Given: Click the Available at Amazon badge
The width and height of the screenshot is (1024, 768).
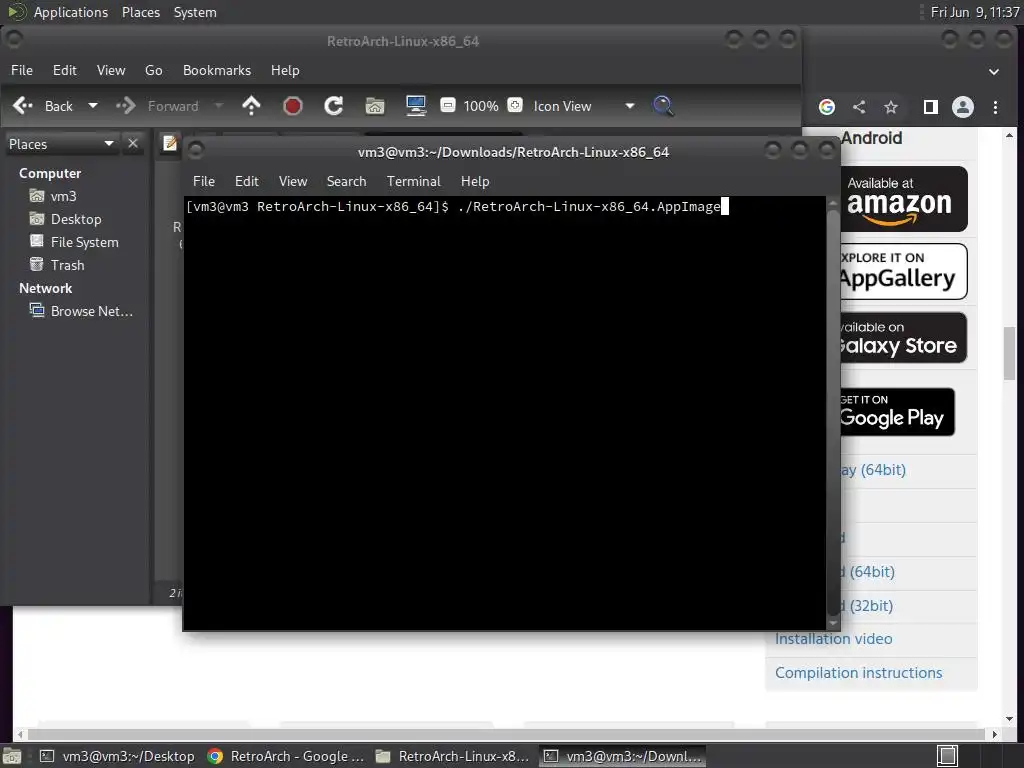Looking at the screenshot, I should pos(904,199).
